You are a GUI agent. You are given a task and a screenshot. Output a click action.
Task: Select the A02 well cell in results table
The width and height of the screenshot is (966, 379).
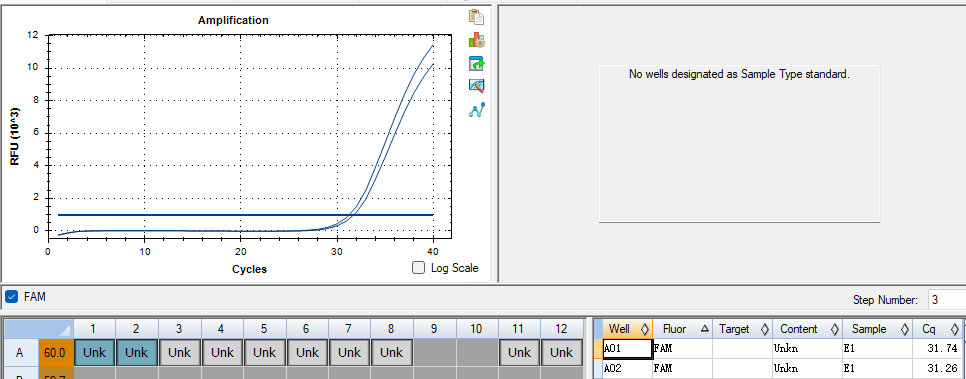coord(627,369)
